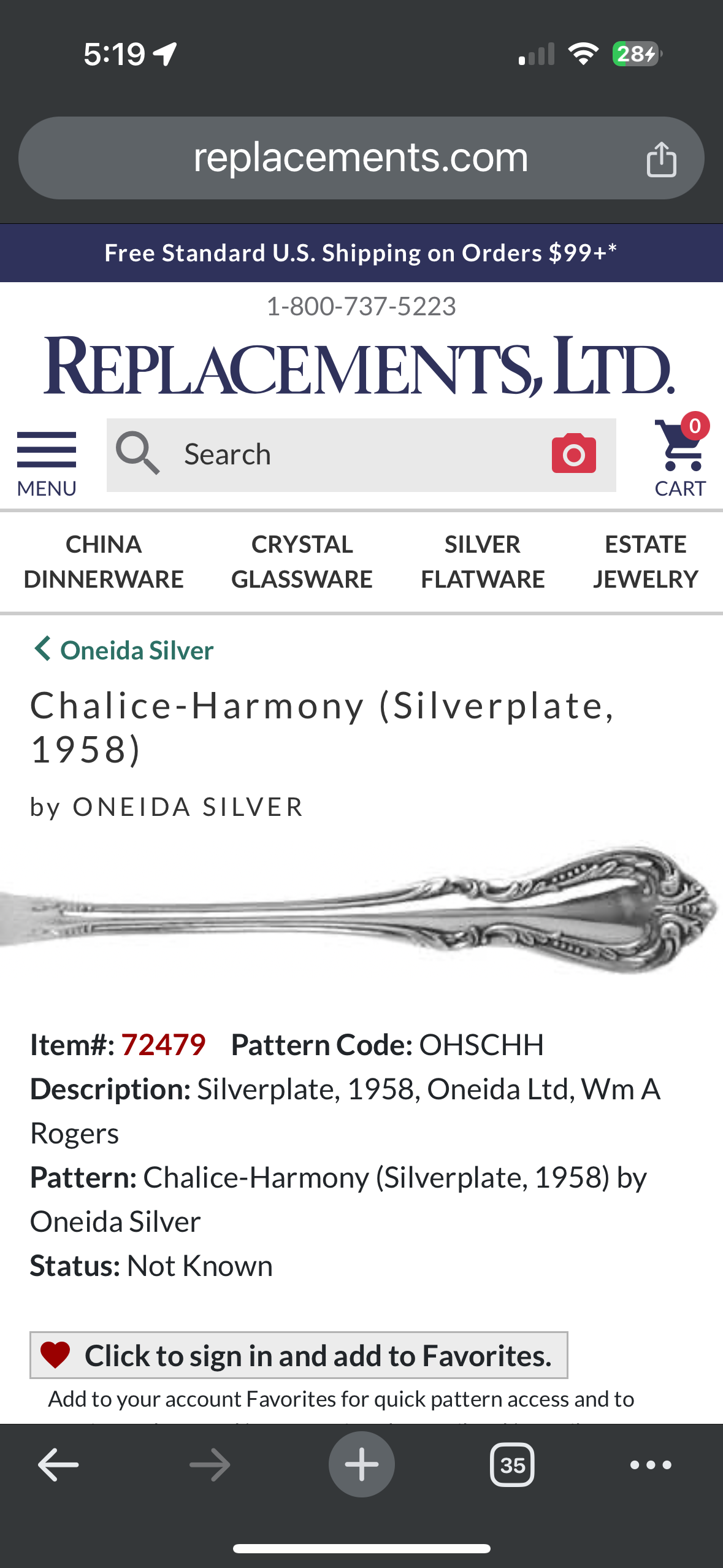Open a new tab with plus button
The height and width of the screenshot is (1568, 723).
[x=361, y=1464]
